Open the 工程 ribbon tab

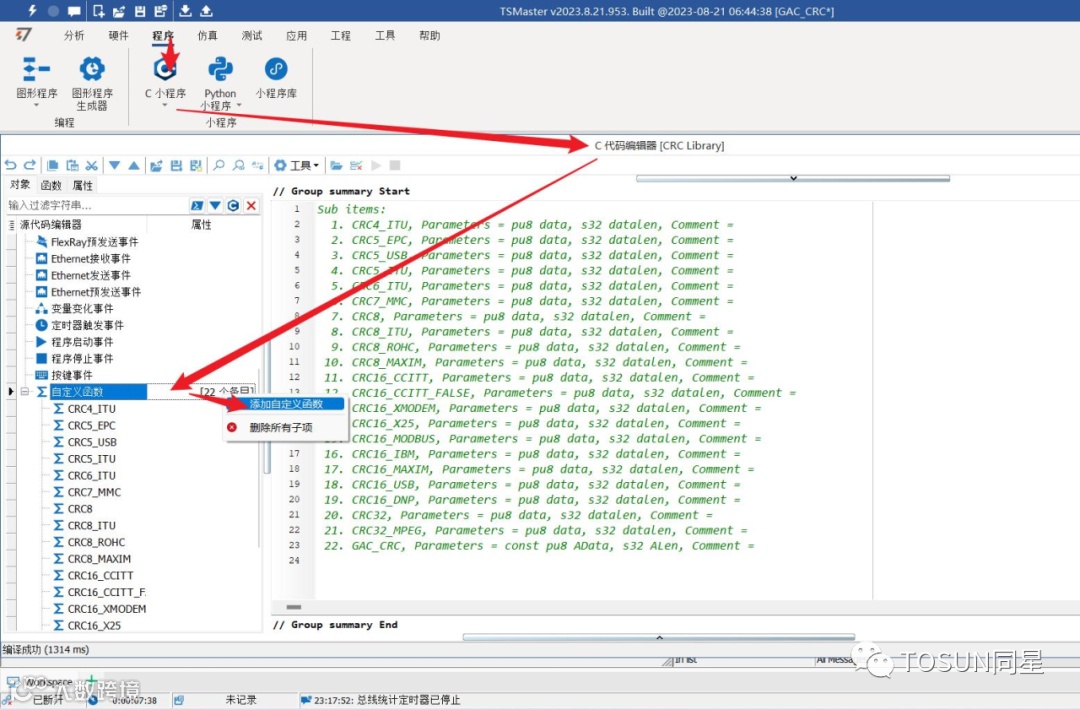coord(341,36)
